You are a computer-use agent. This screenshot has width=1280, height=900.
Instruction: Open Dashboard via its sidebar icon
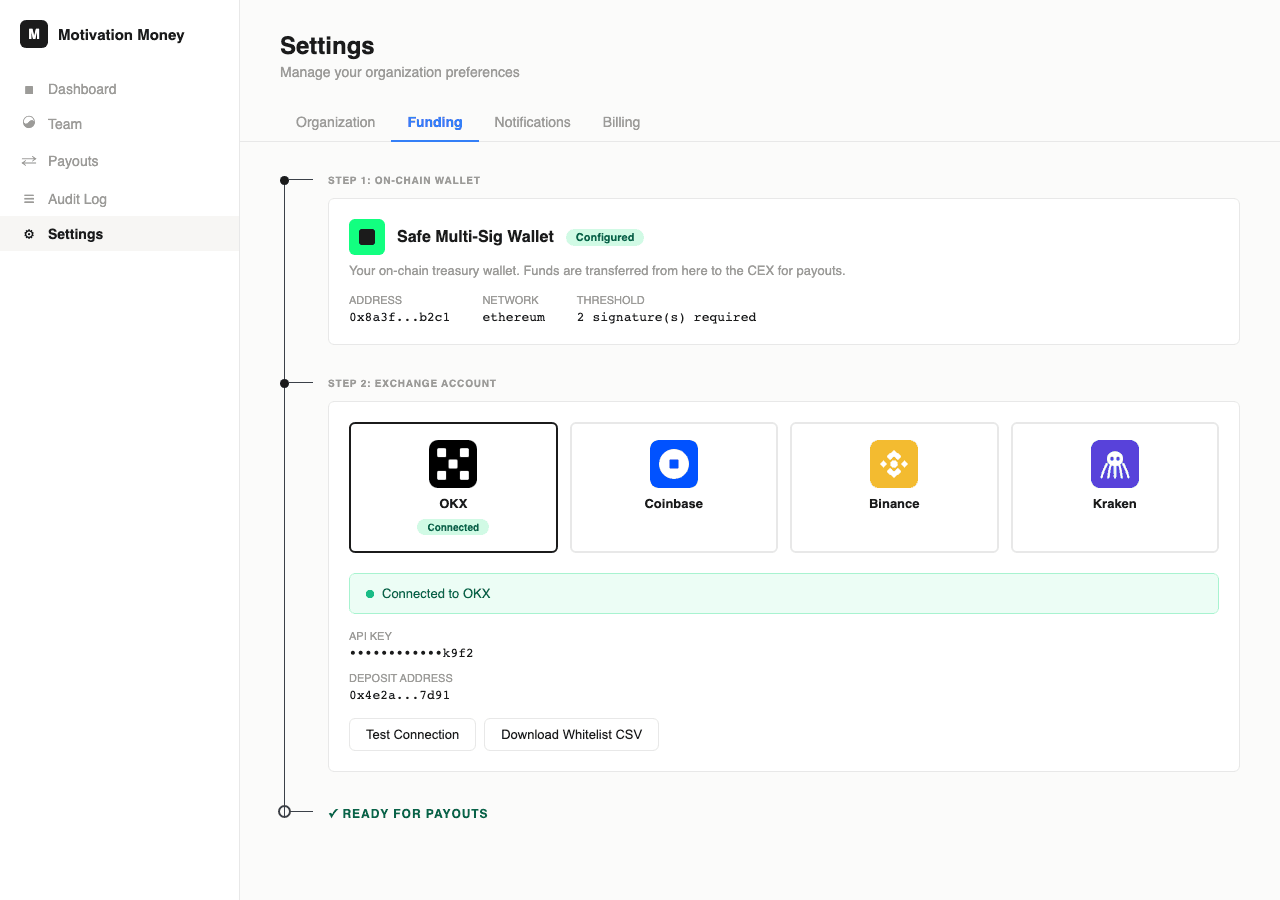pos(29,90)
